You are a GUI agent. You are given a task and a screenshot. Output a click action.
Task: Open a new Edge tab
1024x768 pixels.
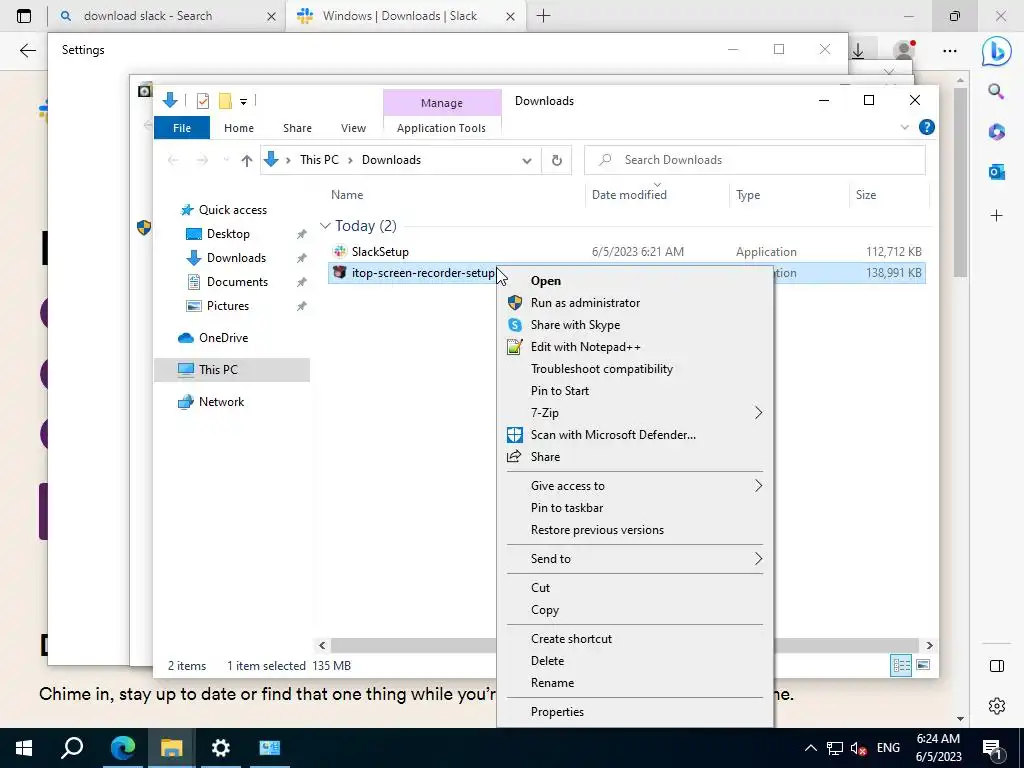(x=543, y=16)
